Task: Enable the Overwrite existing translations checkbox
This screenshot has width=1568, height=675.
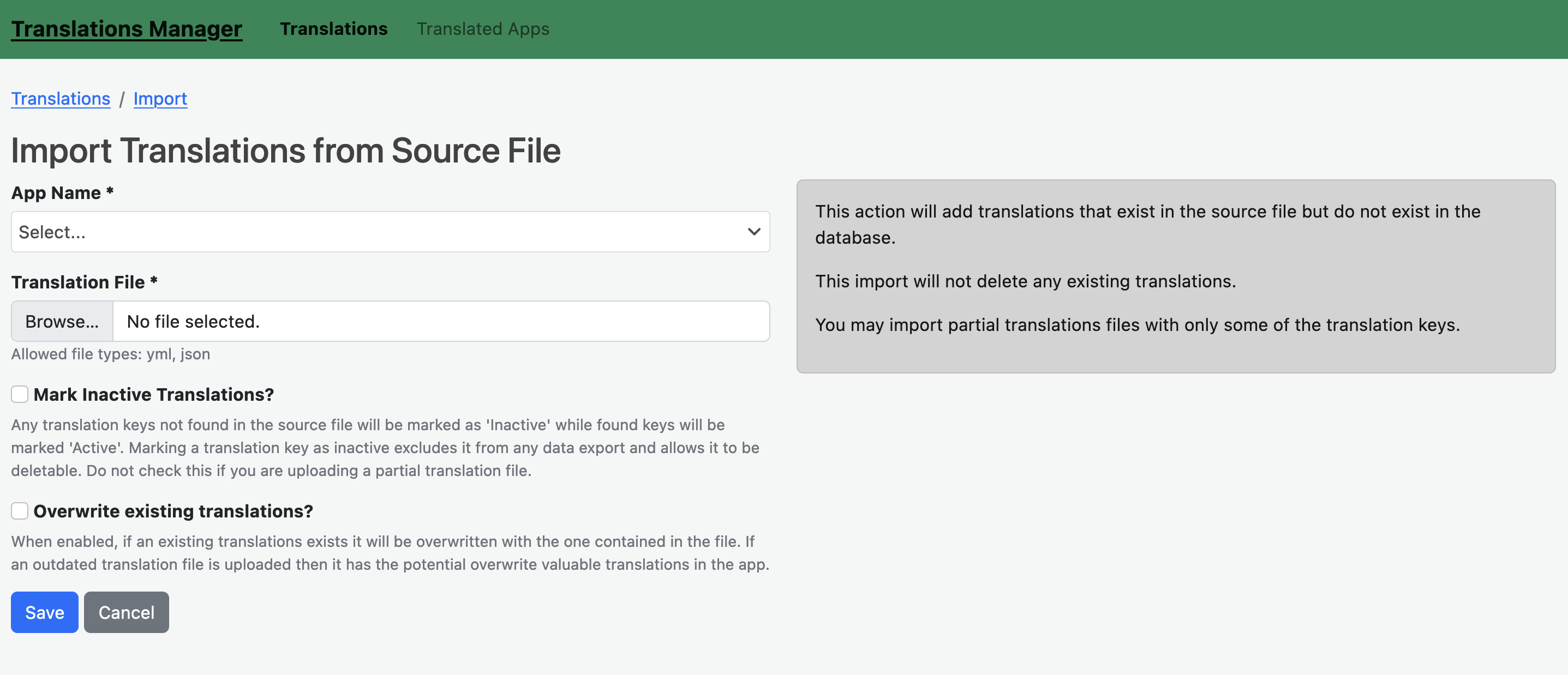Action: 20,511
